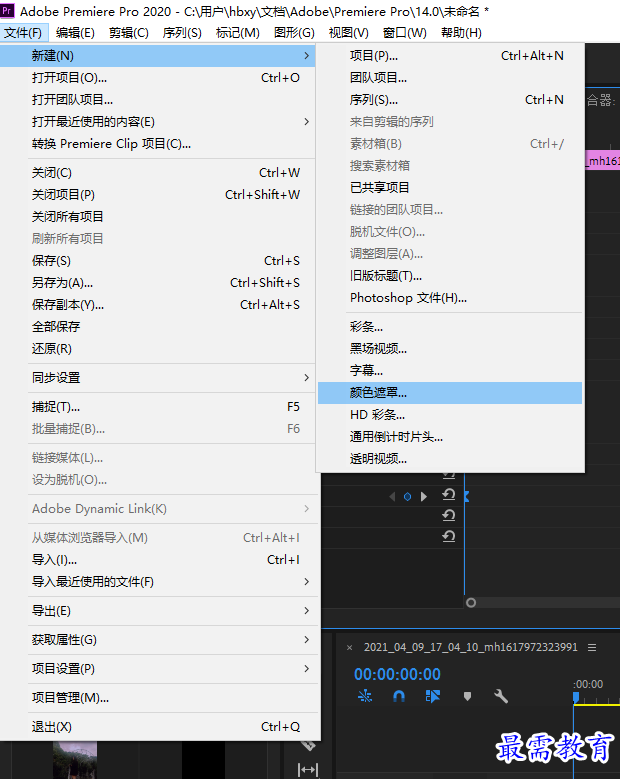Image resolution: width=620 pixels, height=779 pixels.
Task: Choose 退出(X) to quit Premiere
Action: 158,727
